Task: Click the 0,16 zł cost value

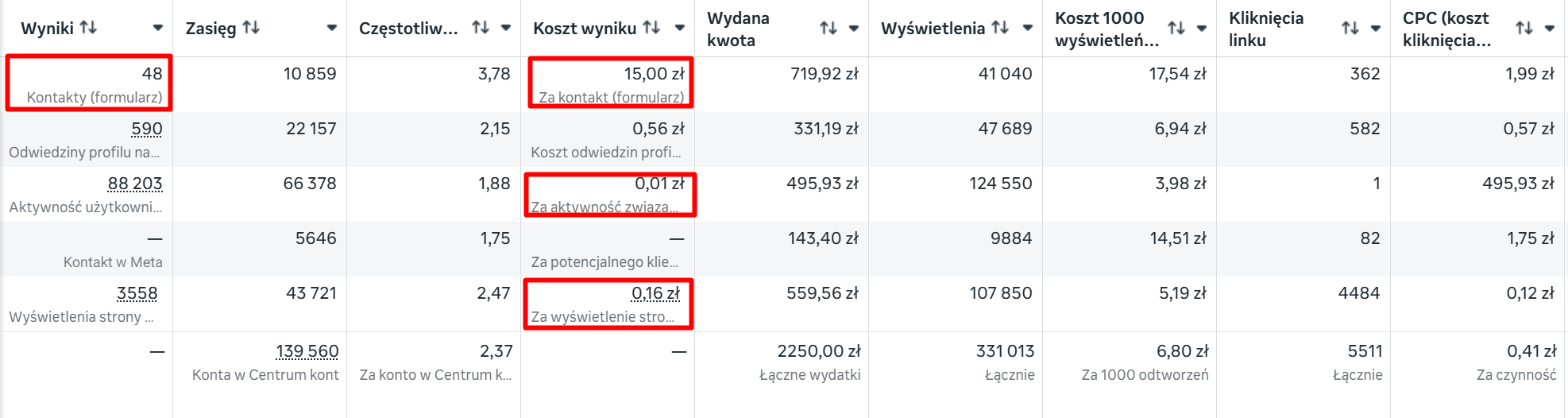Action: tap(656, 294)
